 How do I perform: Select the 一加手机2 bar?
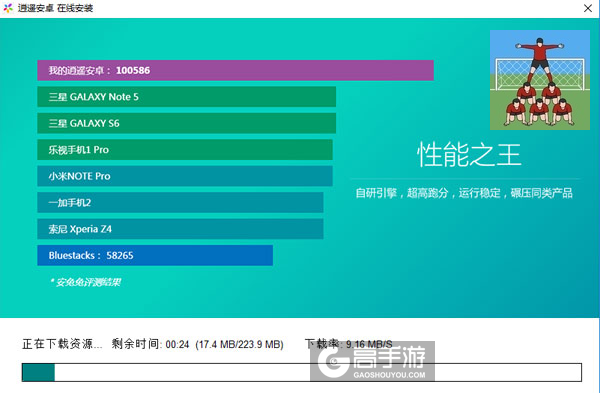(x=180, y=202)
